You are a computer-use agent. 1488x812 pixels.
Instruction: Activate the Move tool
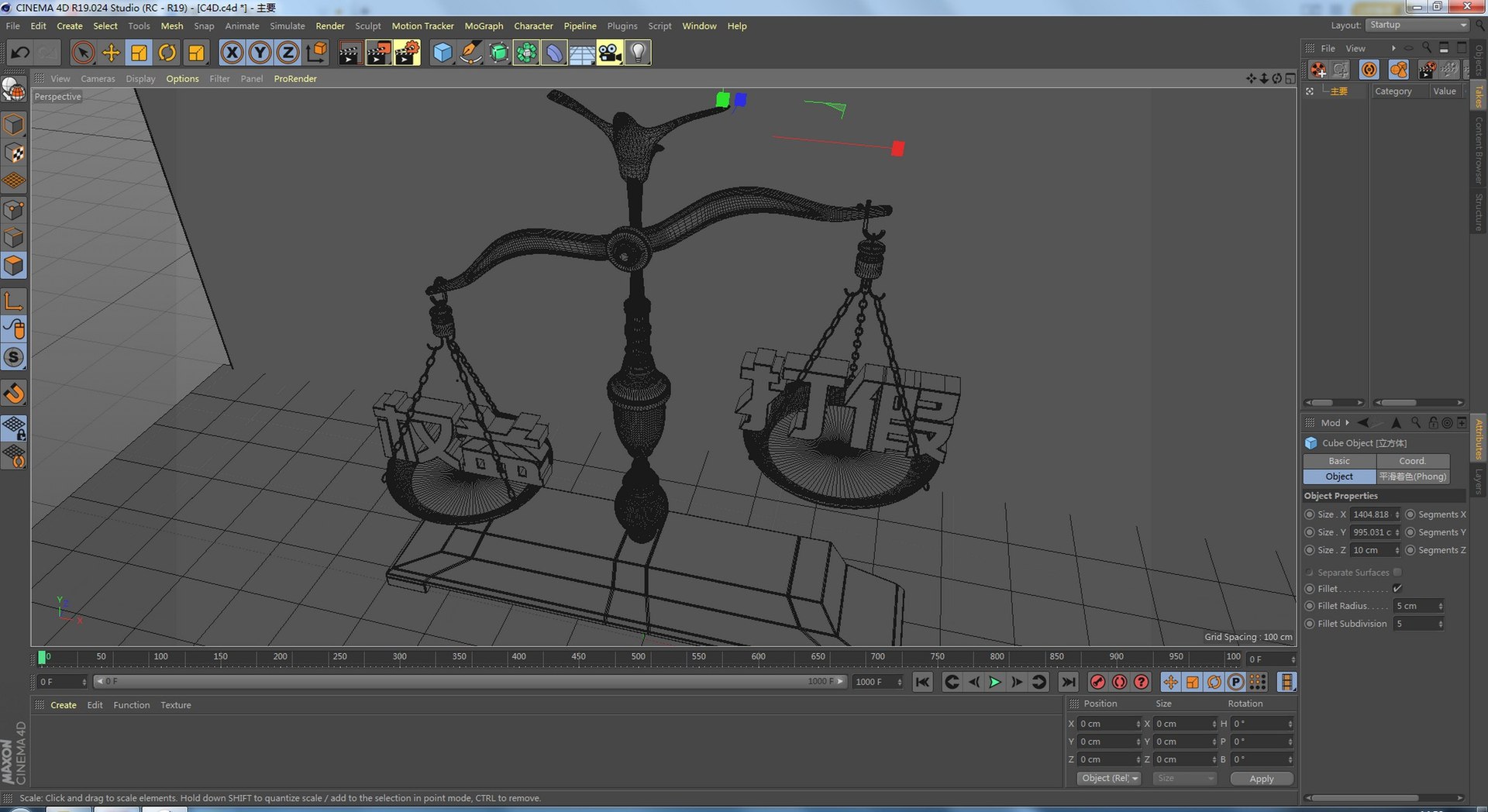click(x=112, y=53)
